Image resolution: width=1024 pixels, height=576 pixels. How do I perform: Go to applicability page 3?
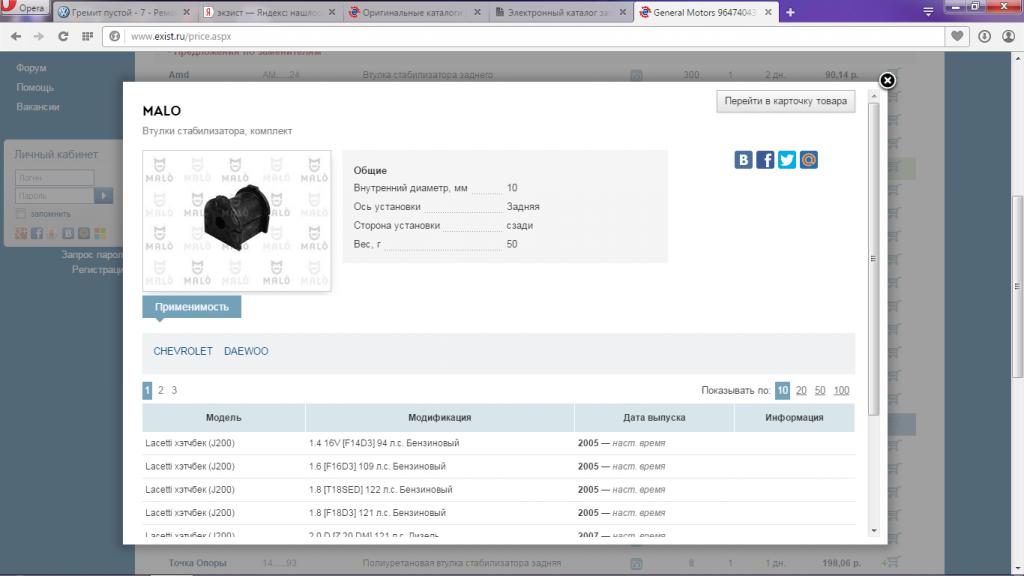click(174, 391)
